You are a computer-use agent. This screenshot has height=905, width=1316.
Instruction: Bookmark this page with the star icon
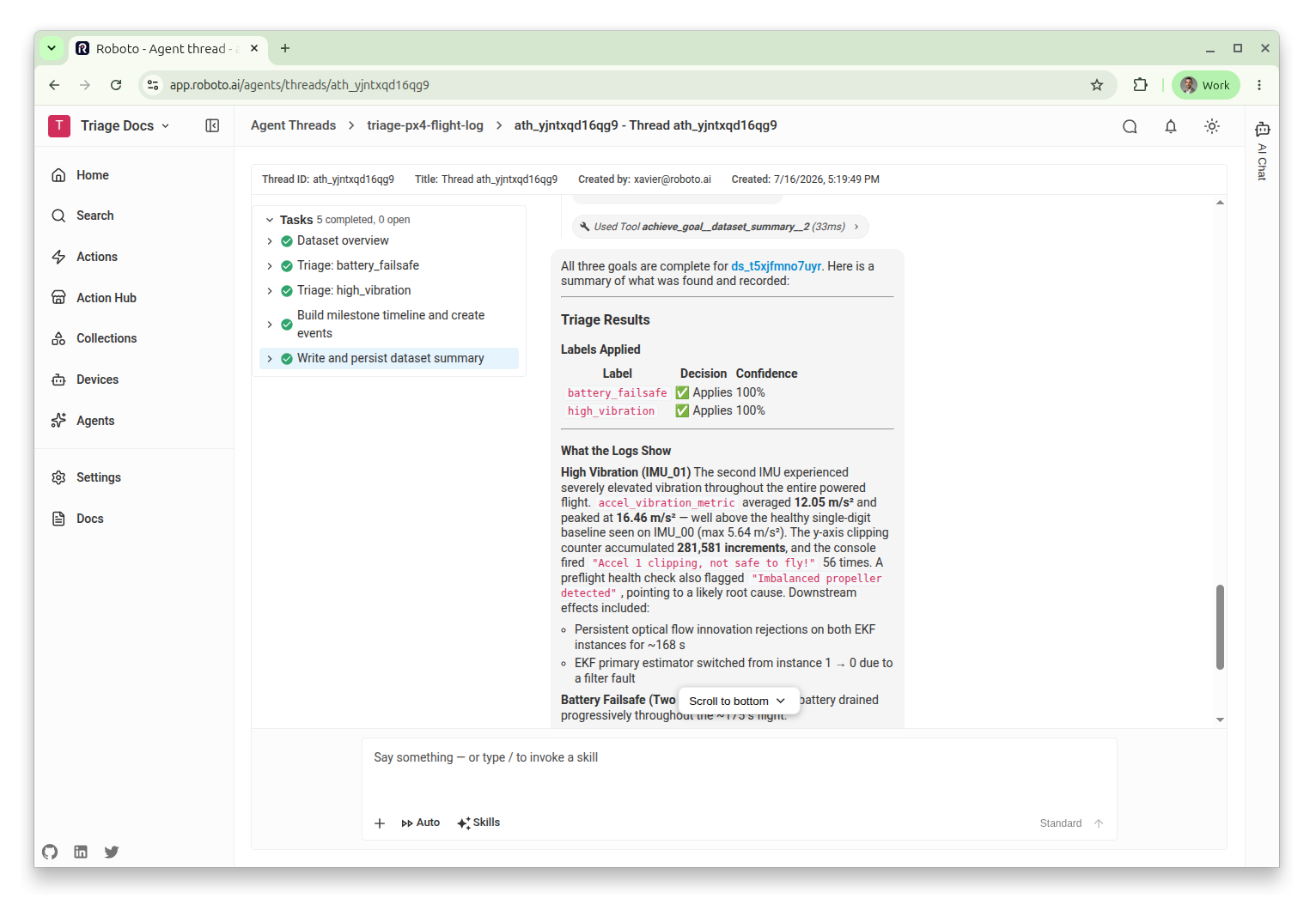[1097, 85]
